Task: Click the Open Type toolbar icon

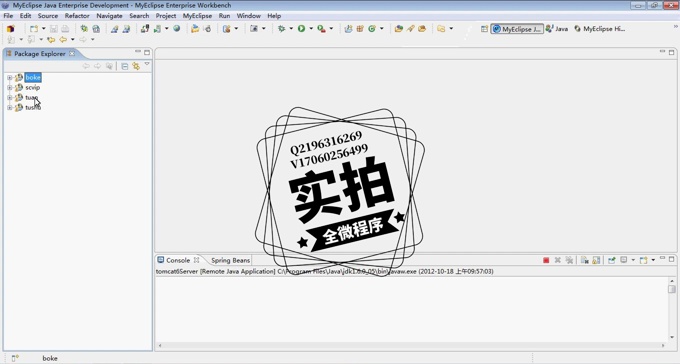Action: click(x=399, y=29)
